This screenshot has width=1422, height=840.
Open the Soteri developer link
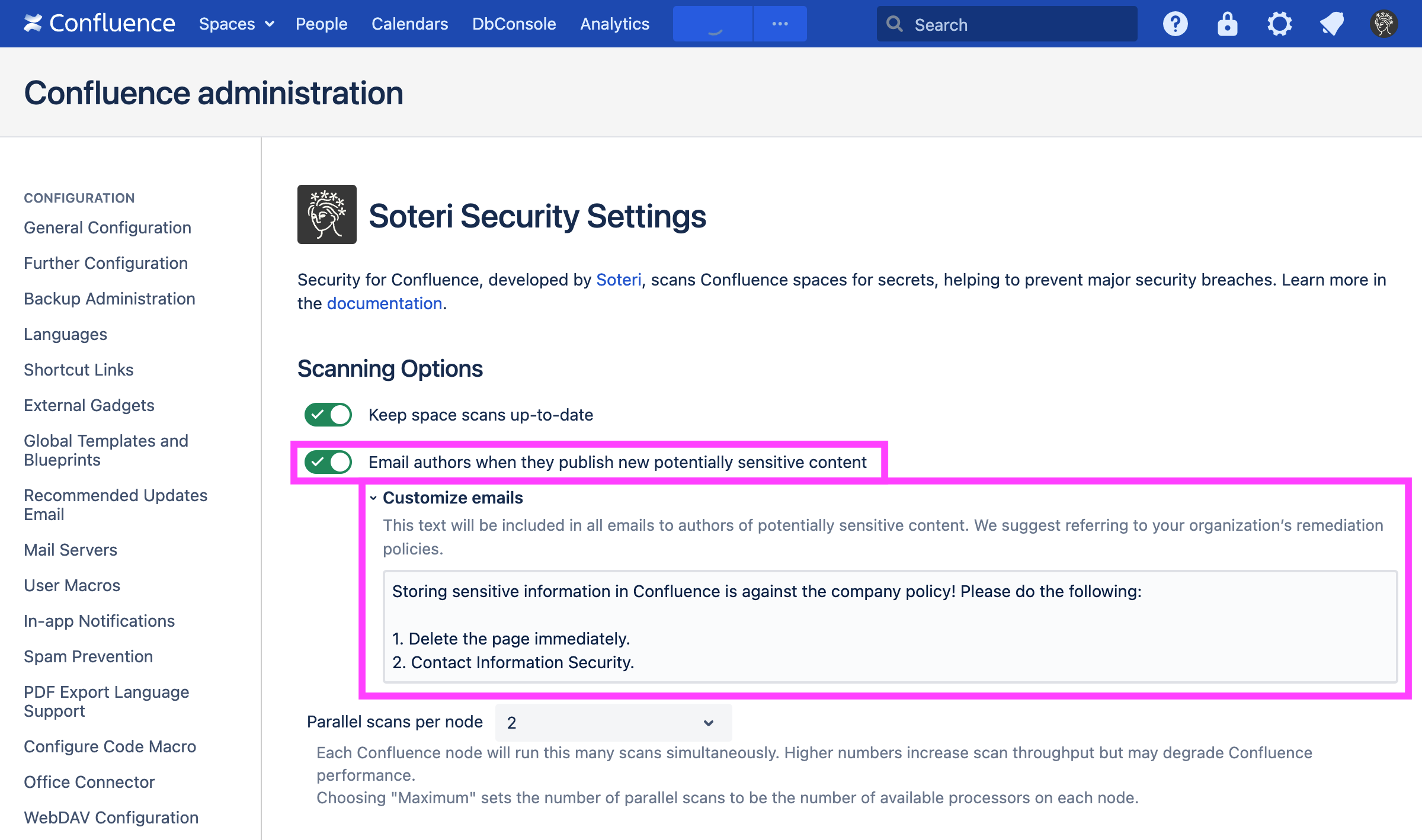(x=618, y=280)
